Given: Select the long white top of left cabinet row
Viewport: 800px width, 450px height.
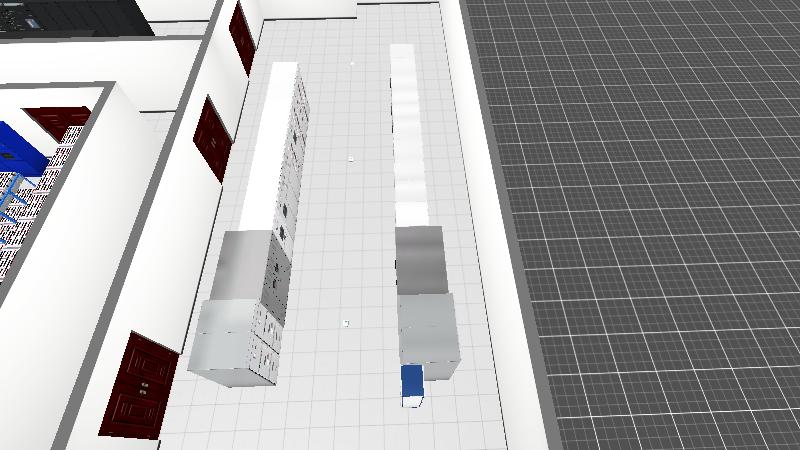Looking at the screenshot, I should [270, 145].
